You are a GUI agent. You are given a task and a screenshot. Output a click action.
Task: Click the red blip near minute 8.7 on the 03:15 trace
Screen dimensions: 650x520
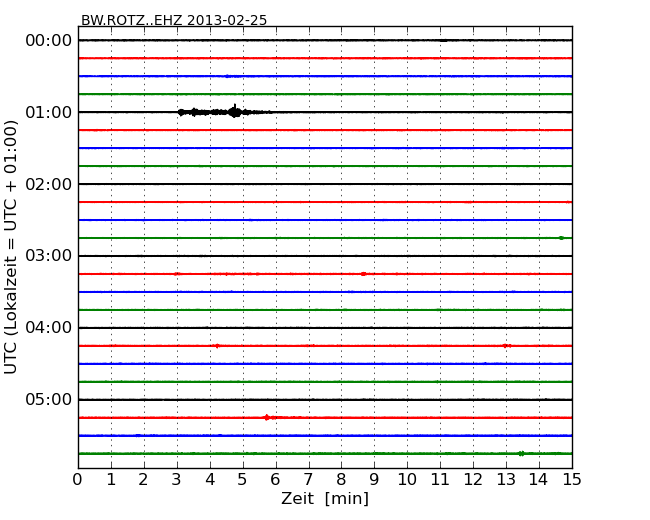[x=364, y=274]
